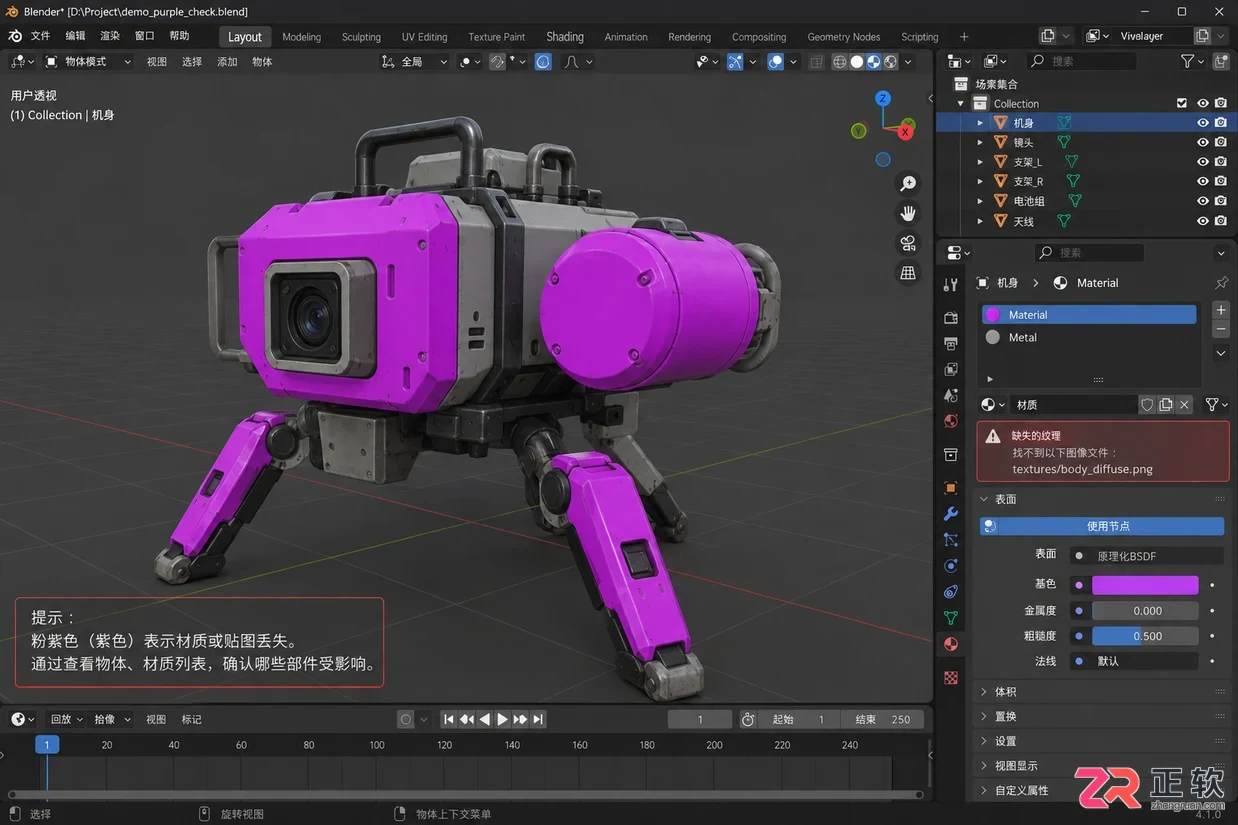
Task: Expand the 体积 panel
Action: click(x=1101, y=692)
